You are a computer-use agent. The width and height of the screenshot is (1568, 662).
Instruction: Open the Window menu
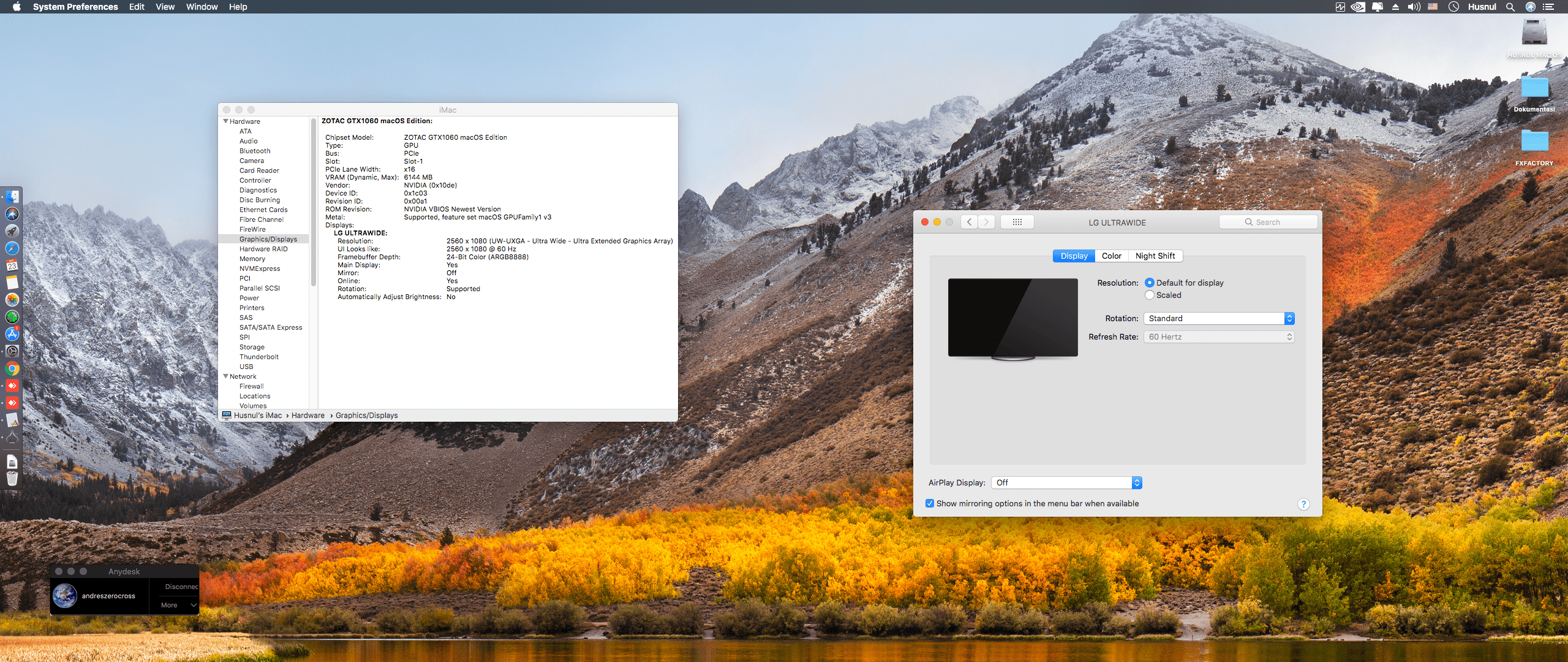(202, 7)
